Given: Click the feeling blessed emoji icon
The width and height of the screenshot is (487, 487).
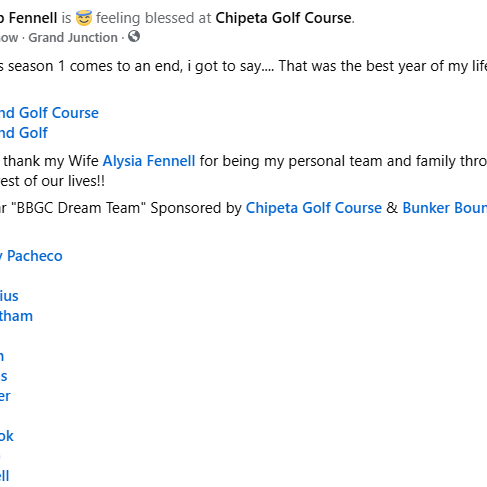Looking at the screenshot, I should pos(84,18).
